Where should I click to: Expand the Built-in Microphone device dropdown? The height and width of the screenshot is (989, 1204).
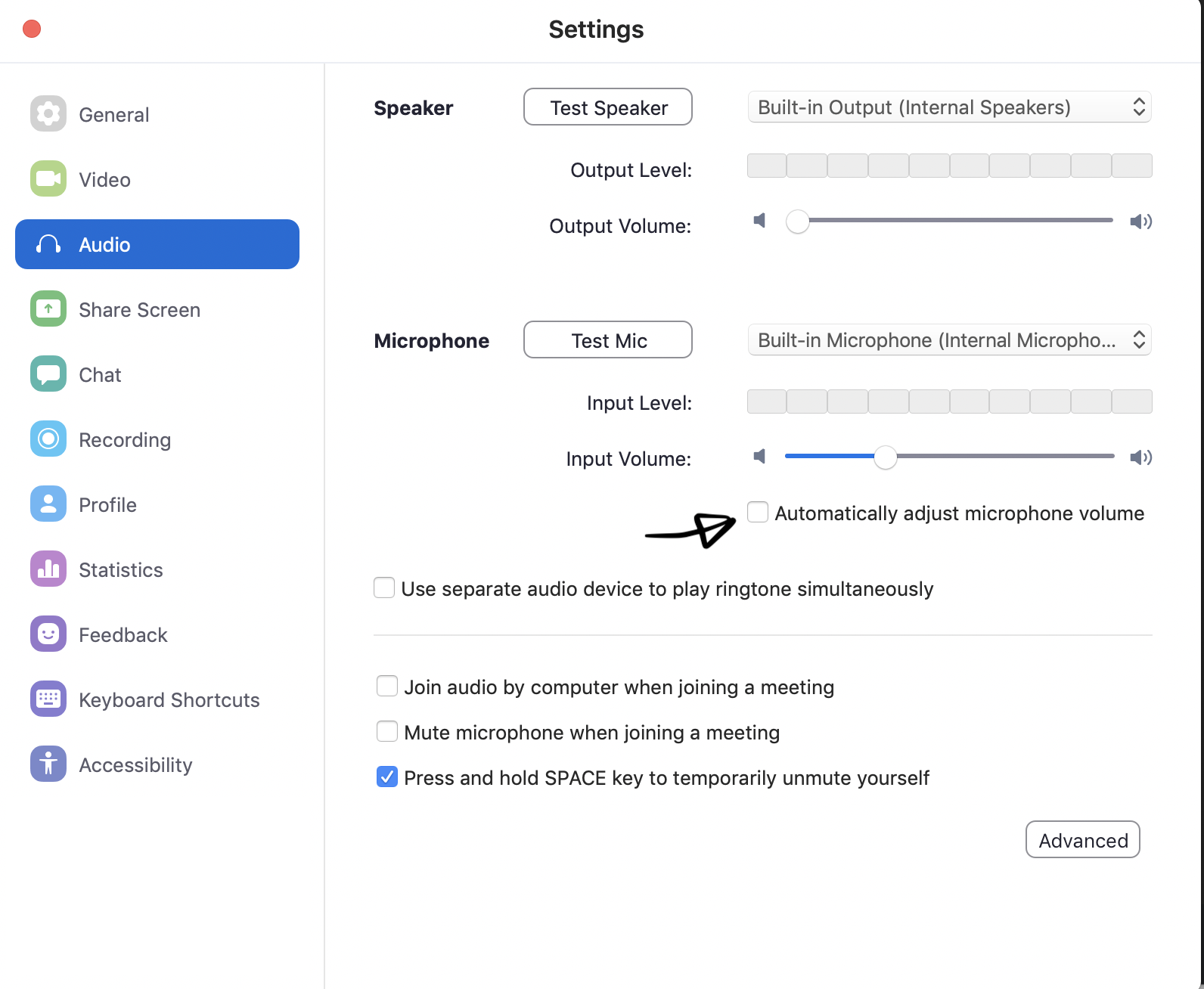[x=949, y=340]
